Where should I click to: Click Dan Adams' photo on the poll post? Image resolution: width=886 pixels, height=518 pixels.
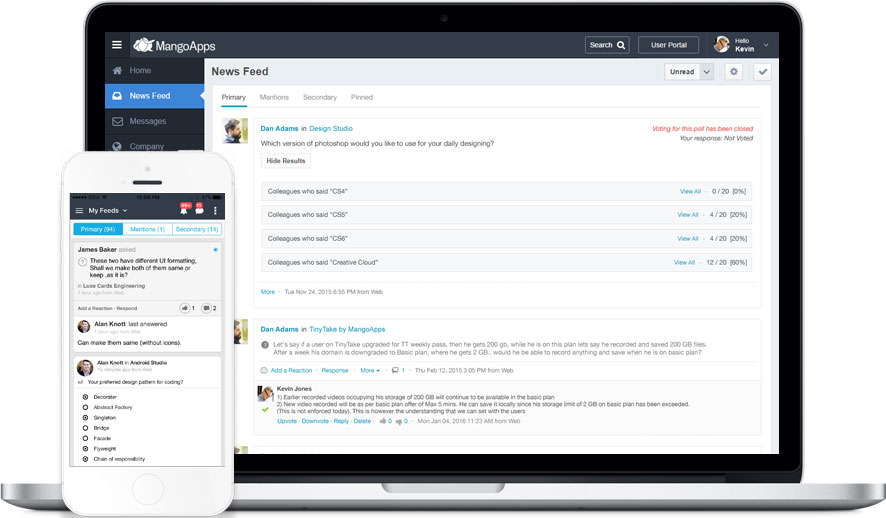click(x=235, y=130)
